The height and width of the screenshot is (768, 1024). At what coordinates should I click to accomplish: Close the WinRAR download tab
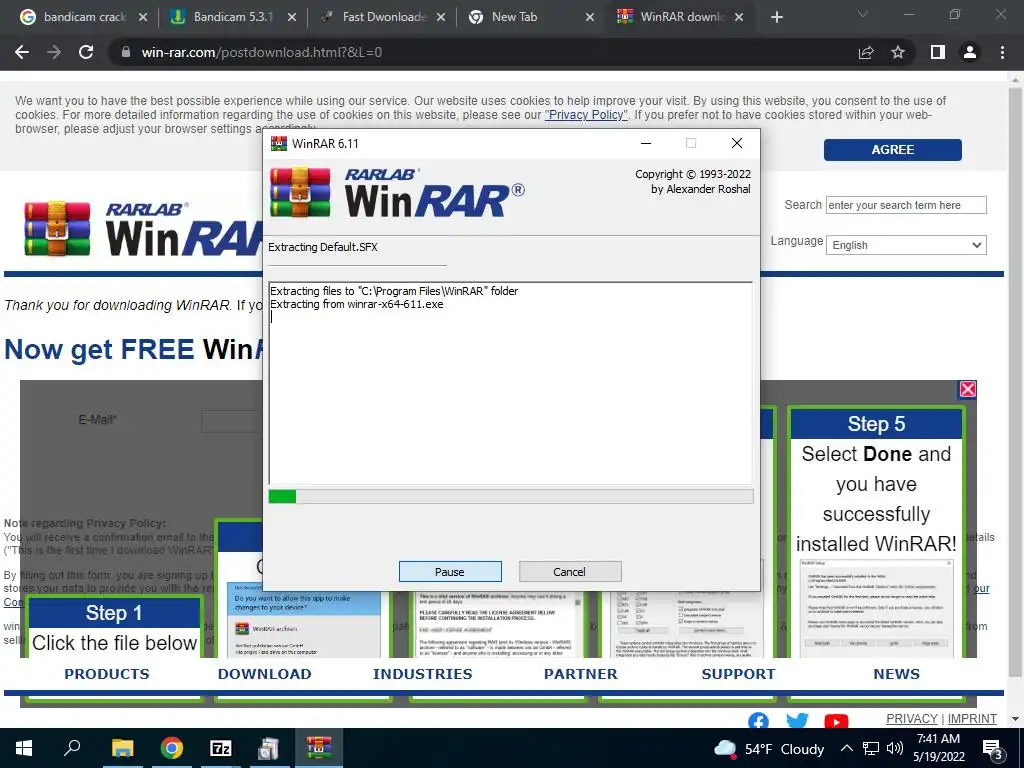(739, 17)
